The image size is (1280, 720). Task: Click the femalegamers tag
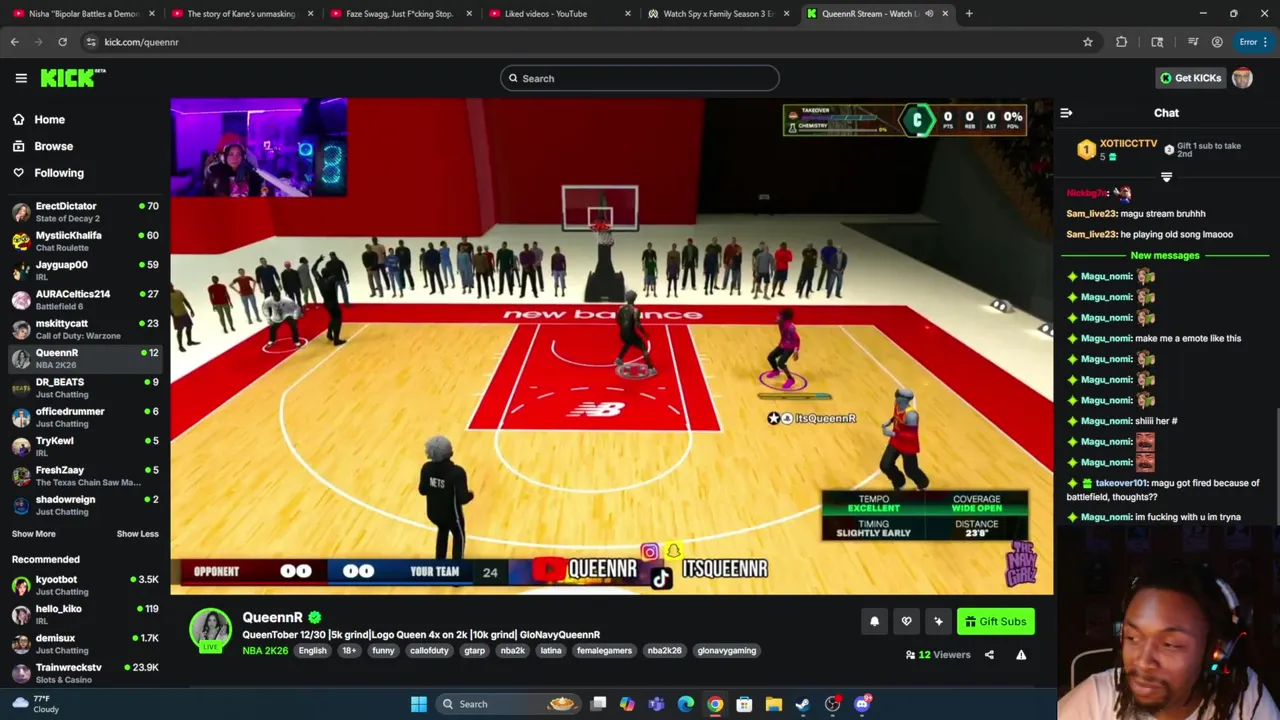[604, 651]
